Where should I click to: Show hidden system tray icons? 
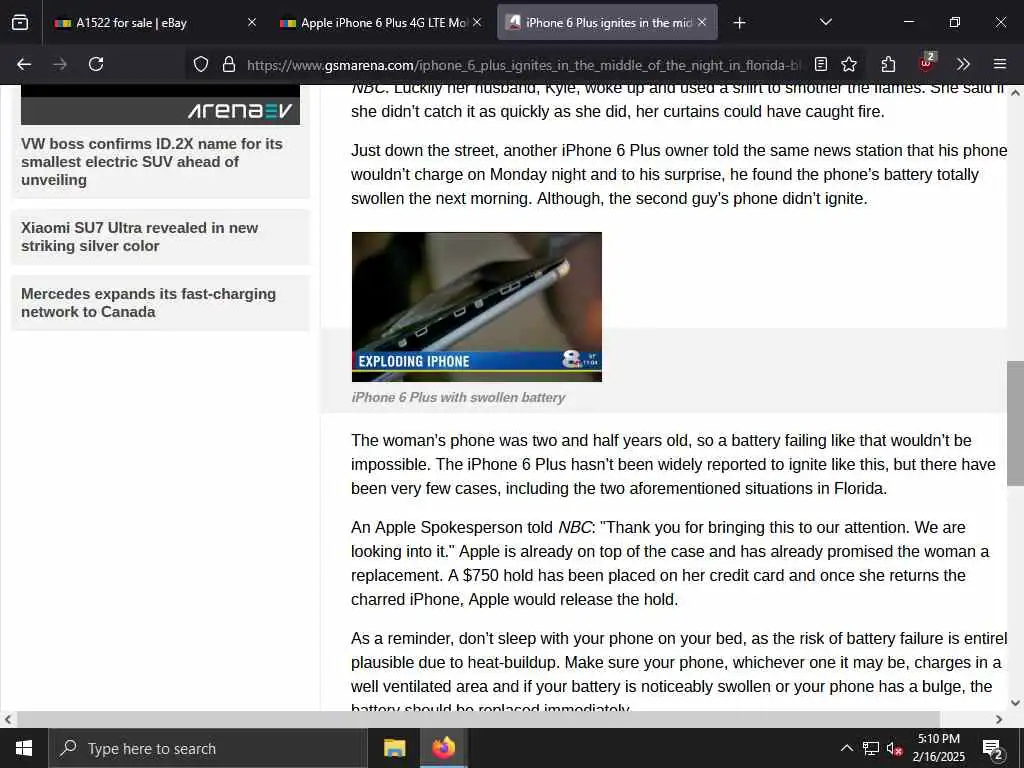pos(846,748)
